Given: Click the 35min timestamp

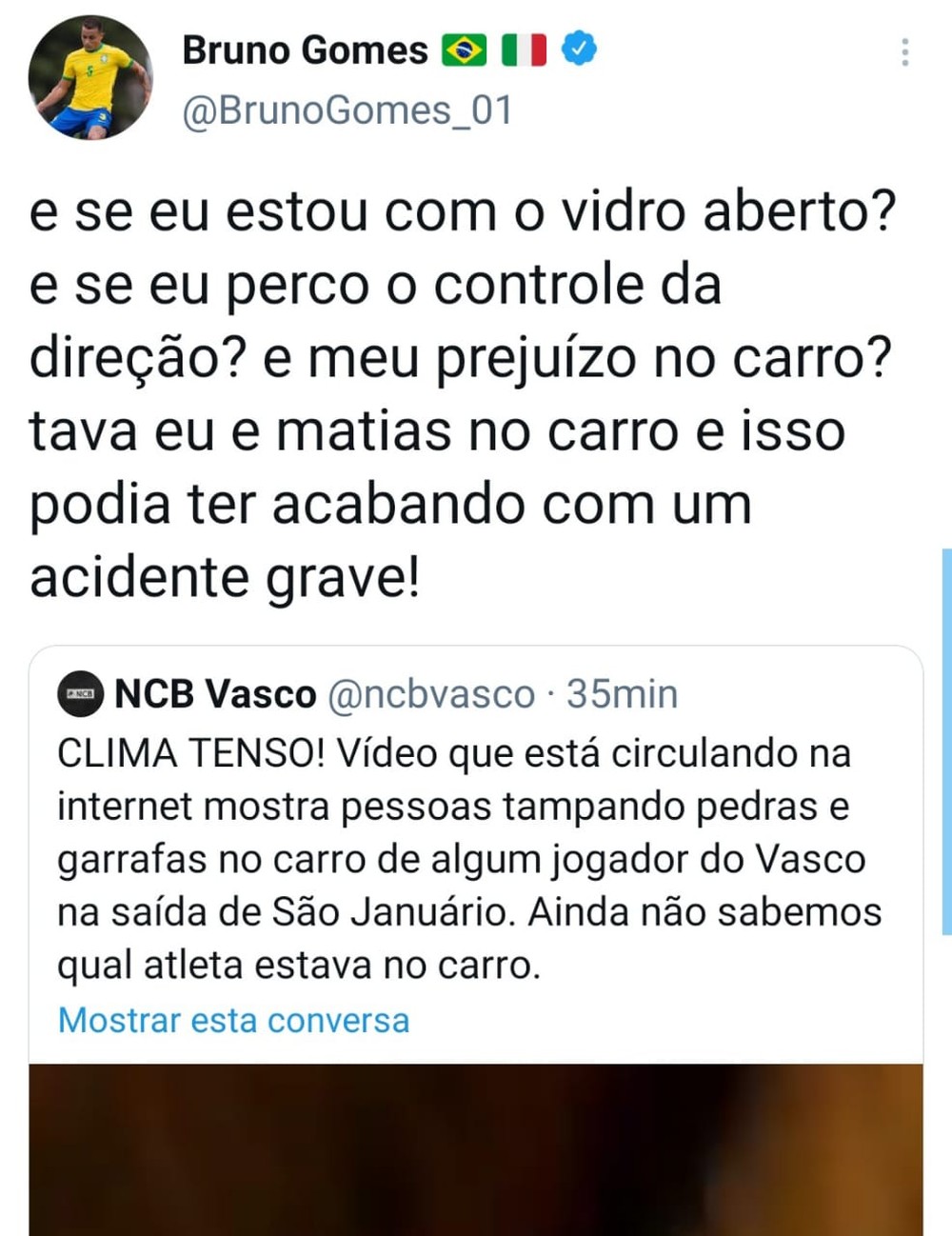Looking at the screenshot, I should [x=622, y=694].
